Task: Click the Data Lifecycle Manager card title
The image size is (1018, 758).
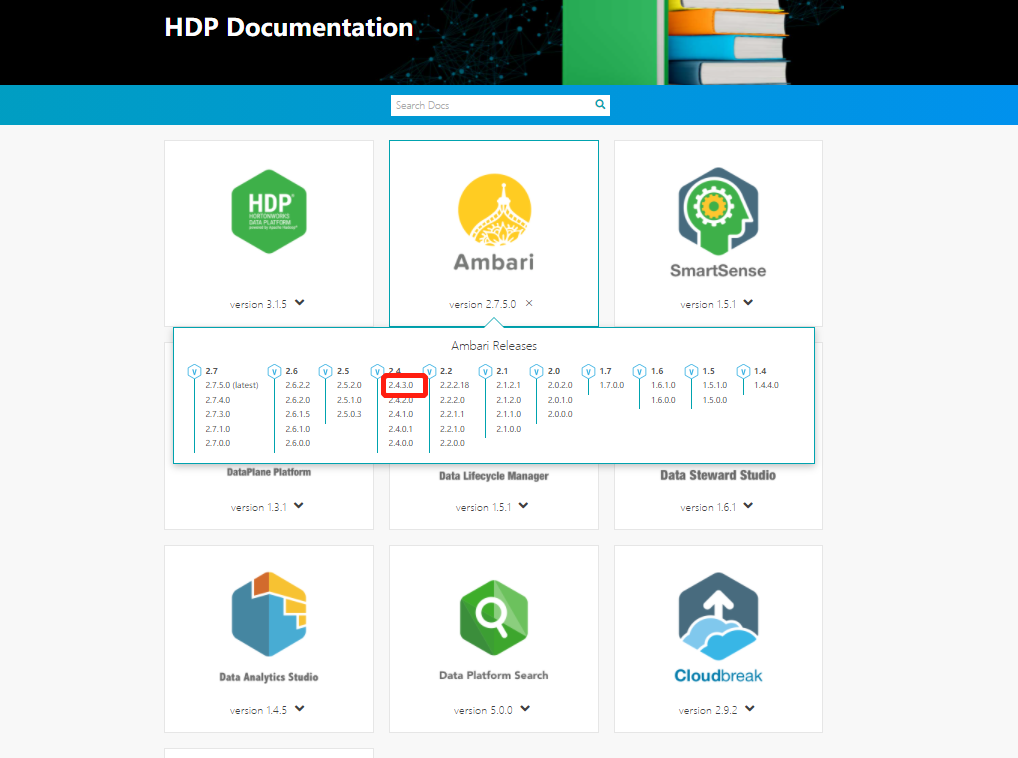Action: [493, 475]
